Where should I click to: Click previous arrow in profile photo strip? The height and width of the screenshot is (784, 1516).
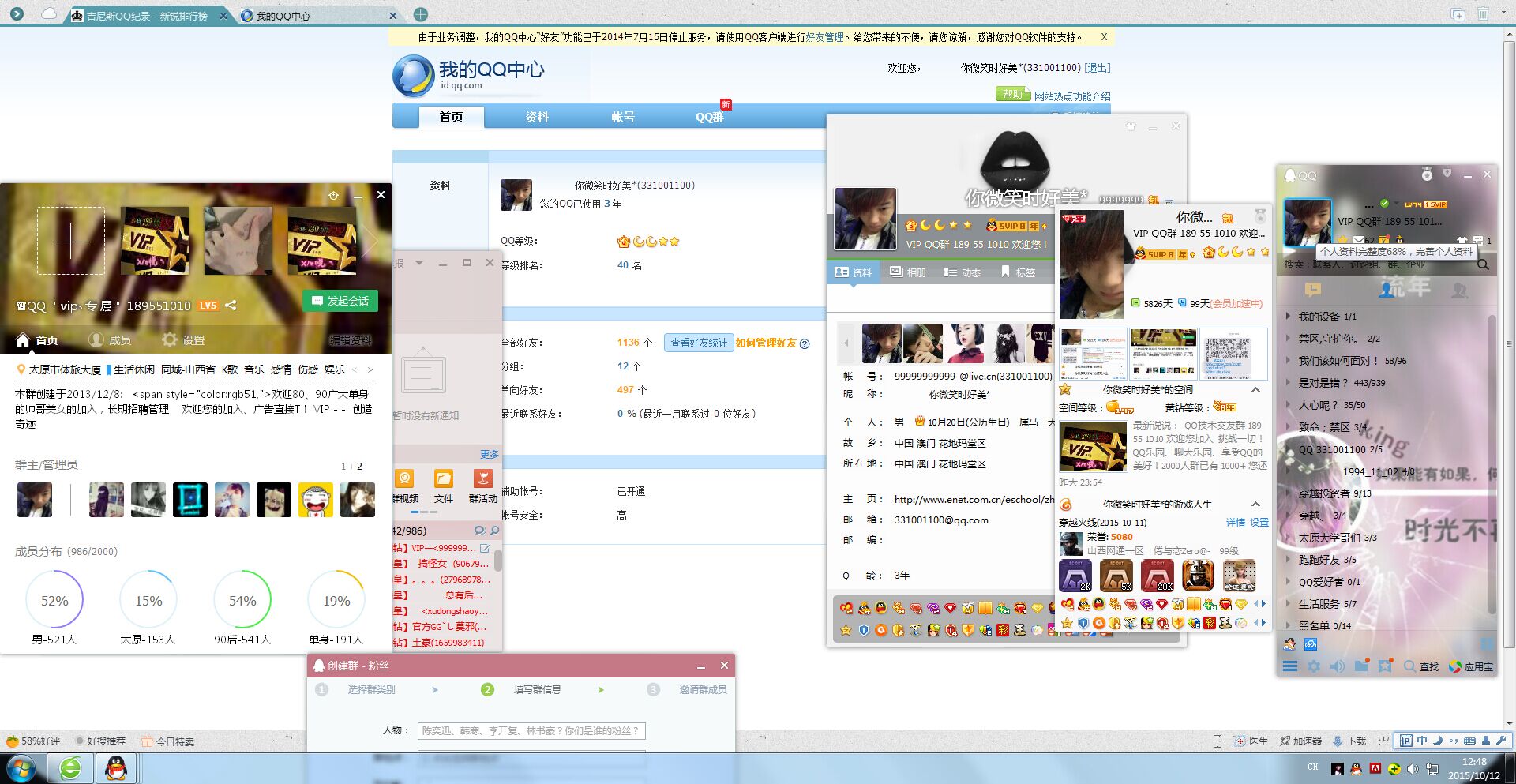(x=846, y=343)
